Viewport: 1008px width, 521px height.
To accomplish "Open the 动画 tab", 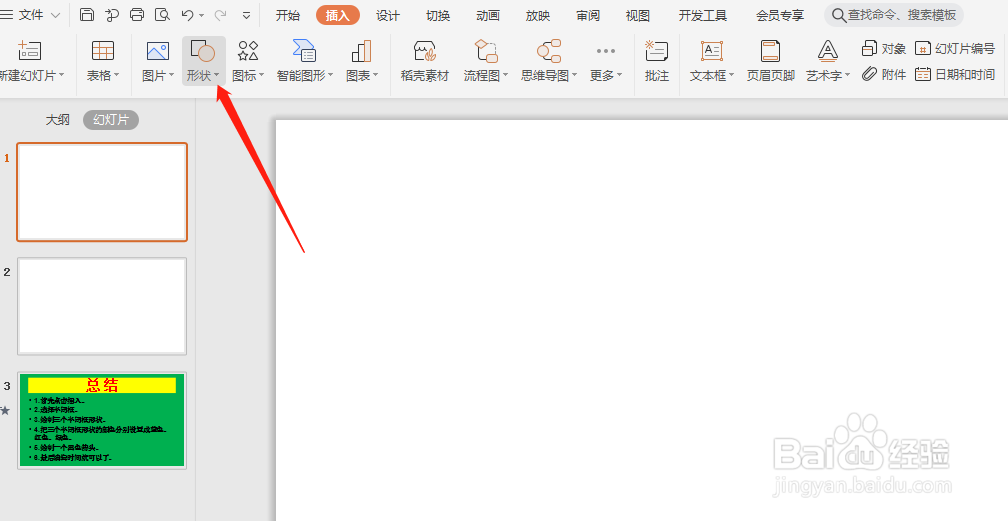I will pos(488,15).
